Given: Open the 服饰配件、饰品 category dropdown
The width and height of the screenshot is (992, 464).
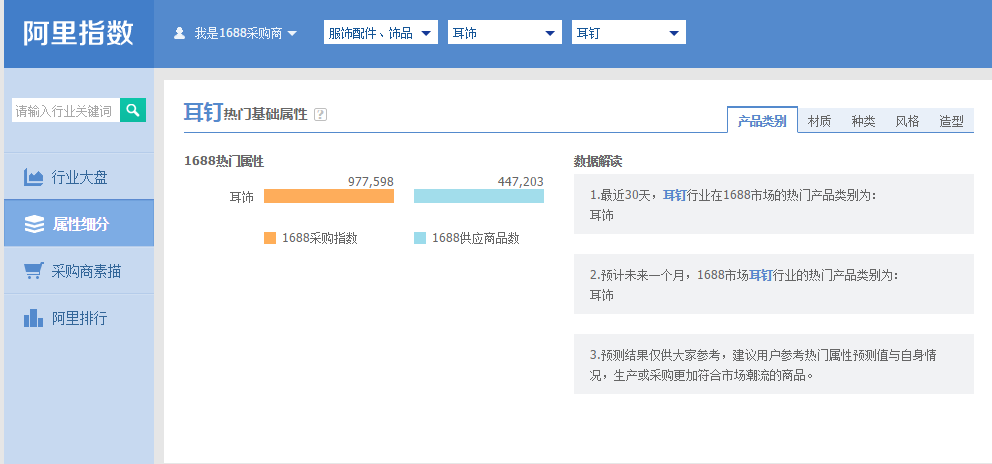Looking at the screenshot, I should pyautogui.click(x=381, y=33).
